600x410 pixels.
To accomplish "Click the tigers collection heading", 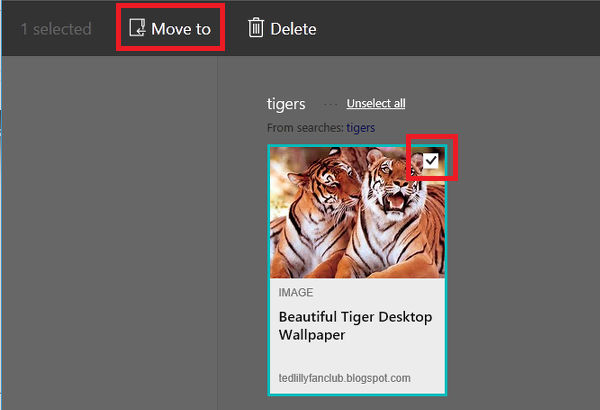I will pos(286,104).
